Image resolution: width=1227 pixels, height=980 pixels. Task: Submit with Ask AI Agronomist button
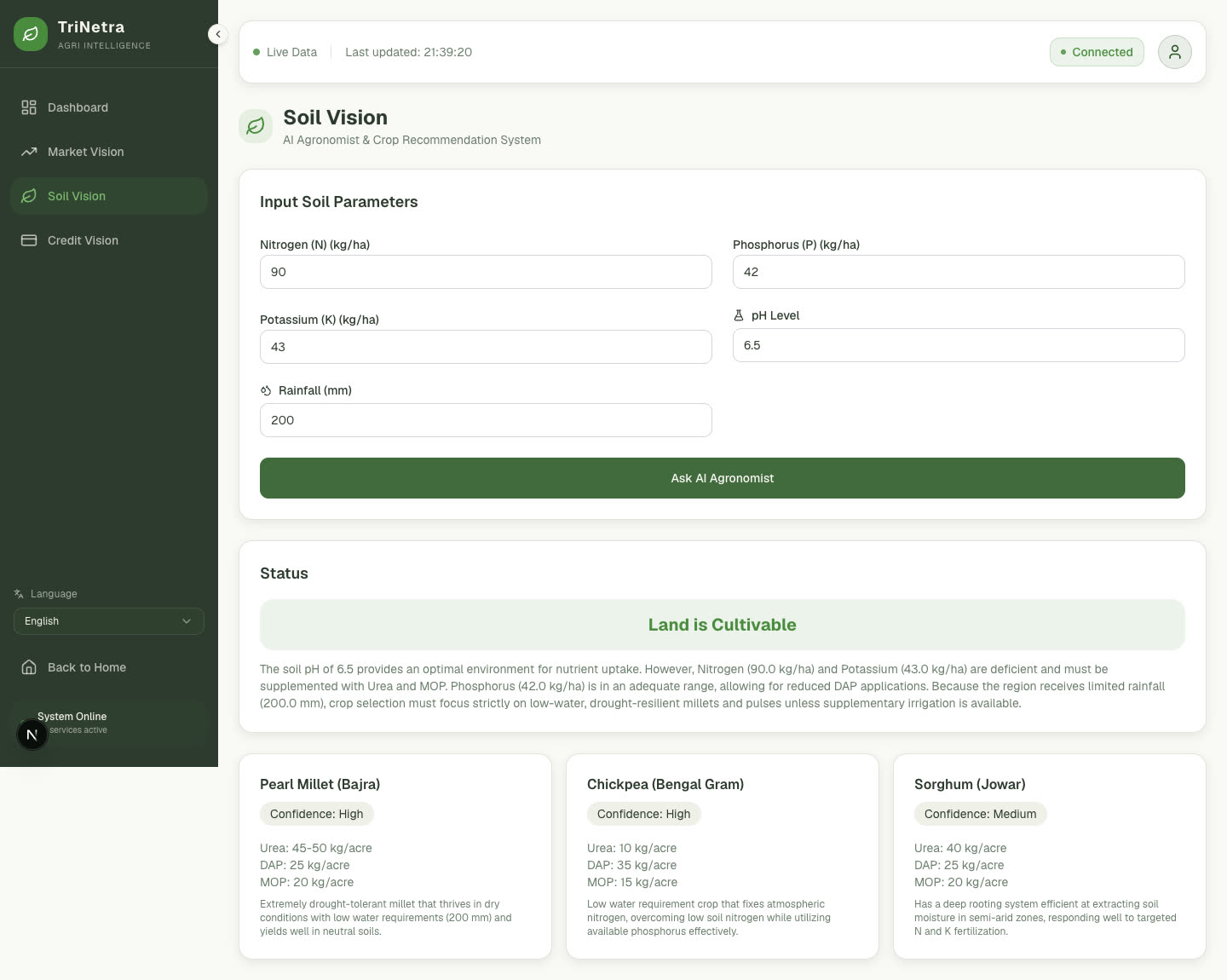(x=723, y=478)
